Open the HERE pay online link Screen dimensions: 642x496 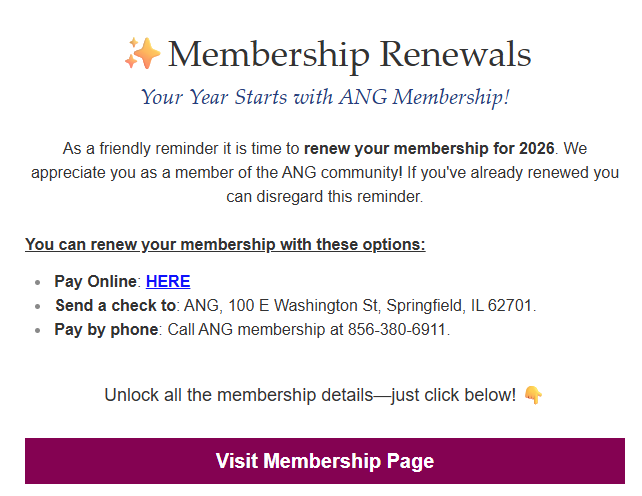pyautogui.click(x=168, y=281)
